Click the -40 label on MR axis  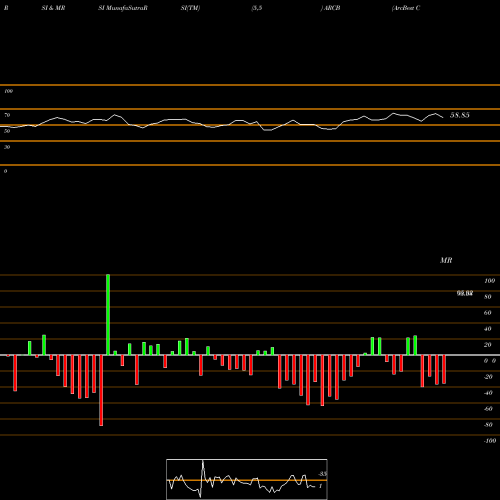point(488,393)
